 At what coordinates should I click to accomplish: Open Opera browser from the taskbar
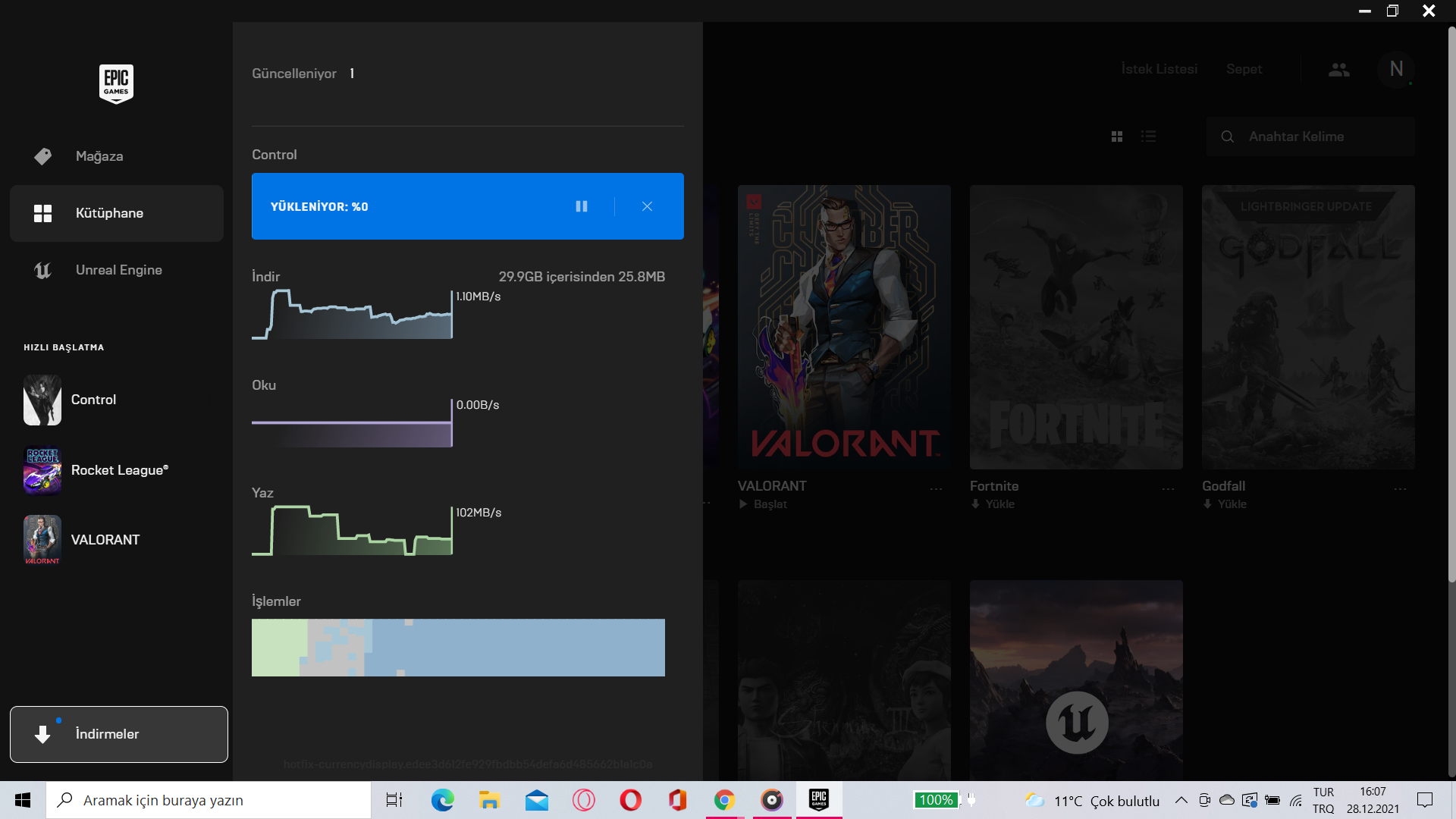point(631,800)
